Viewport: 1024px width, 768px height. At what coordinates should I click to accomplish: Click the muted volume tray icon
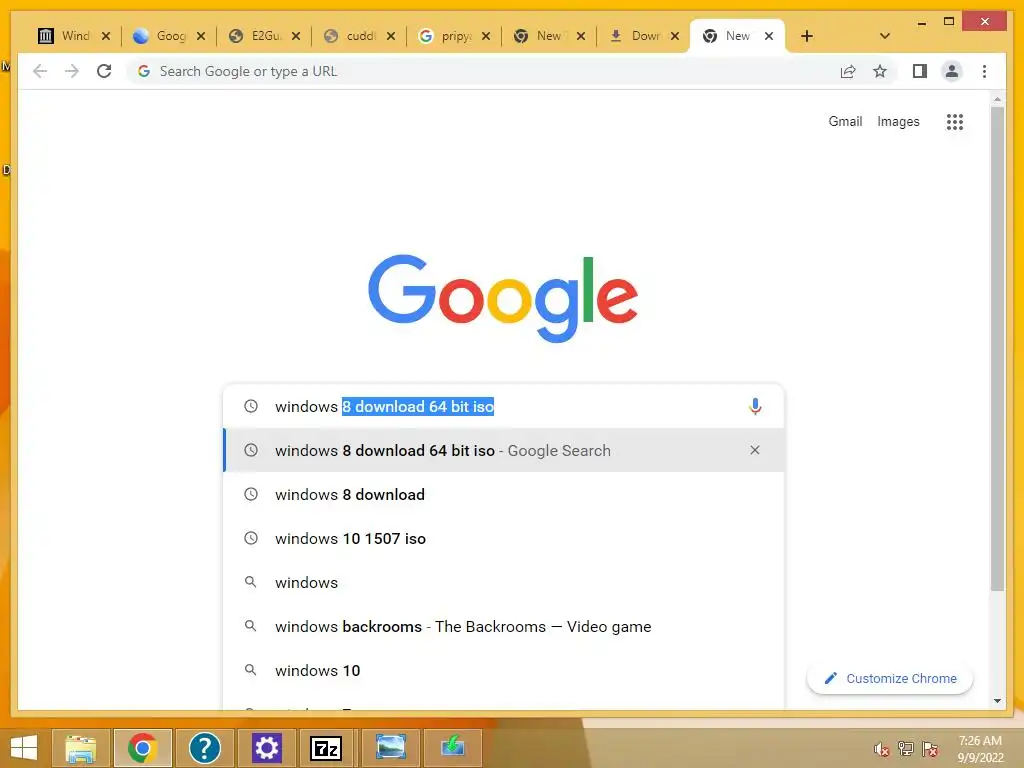tap(881, 748)
